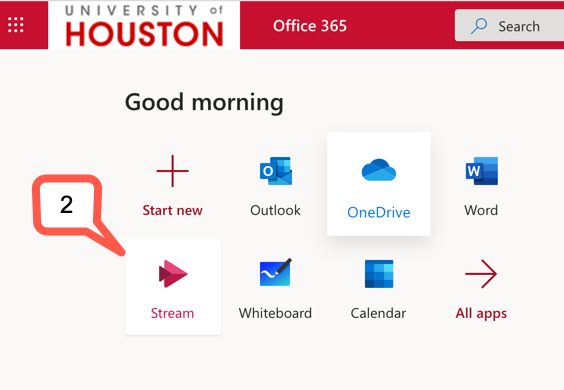Open the Outlook app icon
564x390 pixels.
(276, 171)
